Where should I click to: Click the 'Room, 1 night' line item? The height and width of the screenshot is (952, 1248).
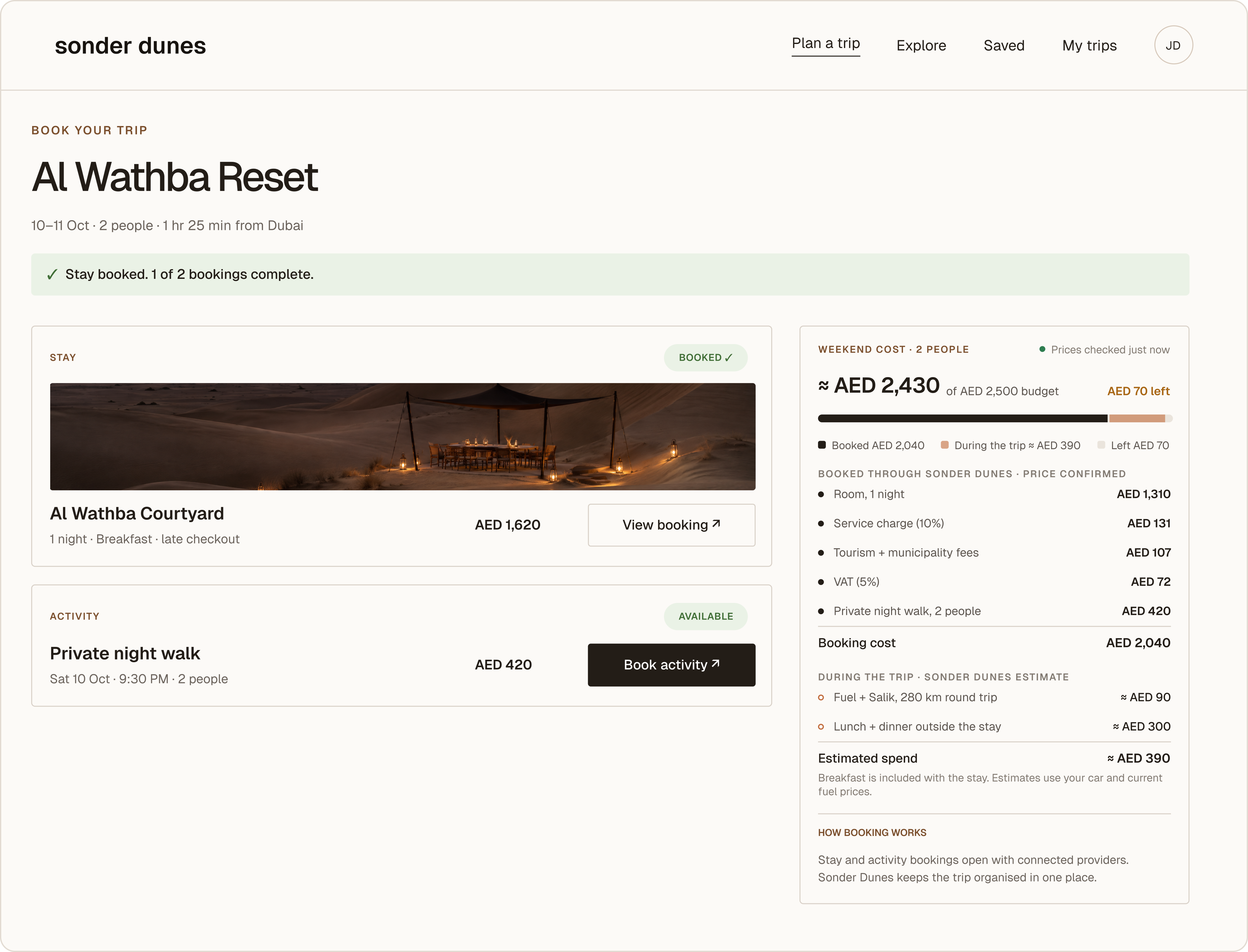(x=994, y=494)
